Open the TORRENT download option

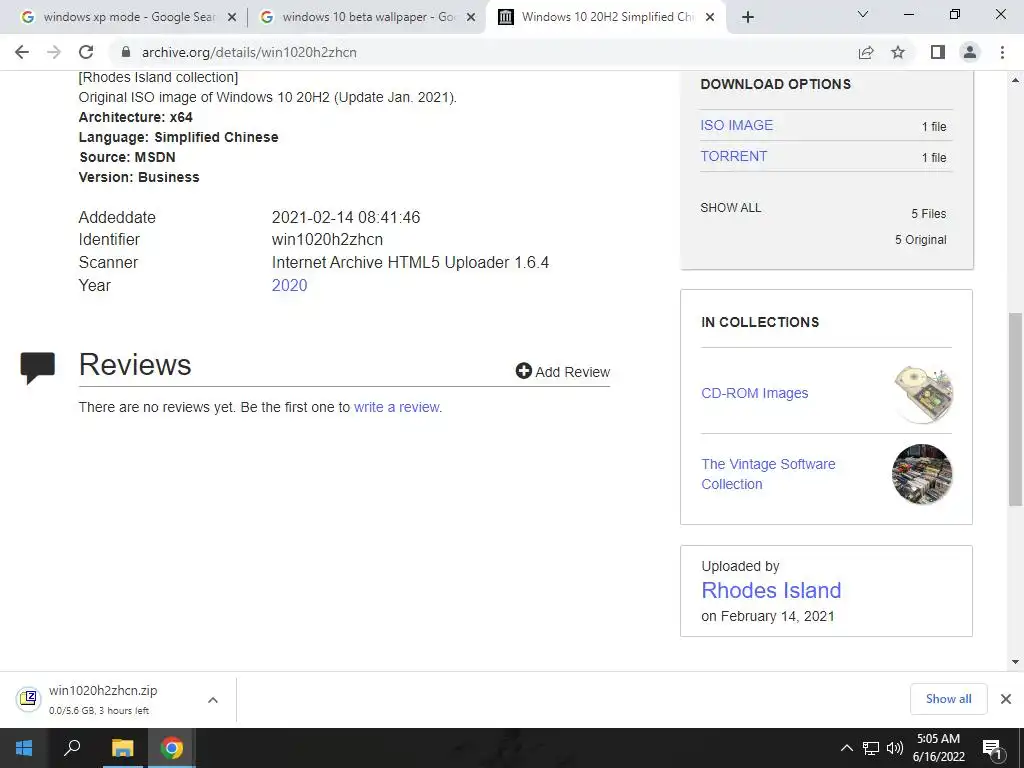[733, 157]
